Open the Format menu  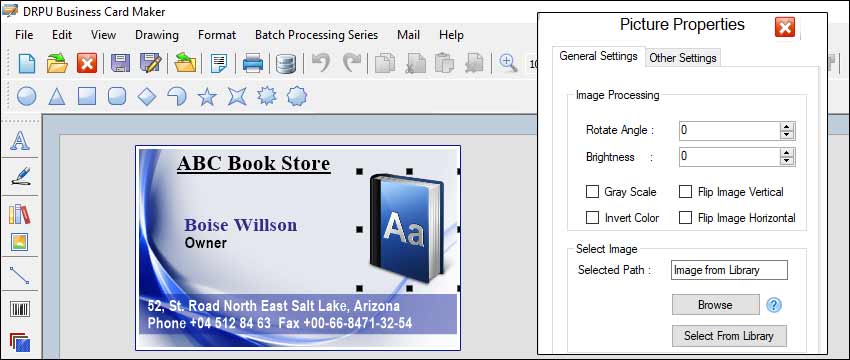pyautogui.click(x=217, y=35)
